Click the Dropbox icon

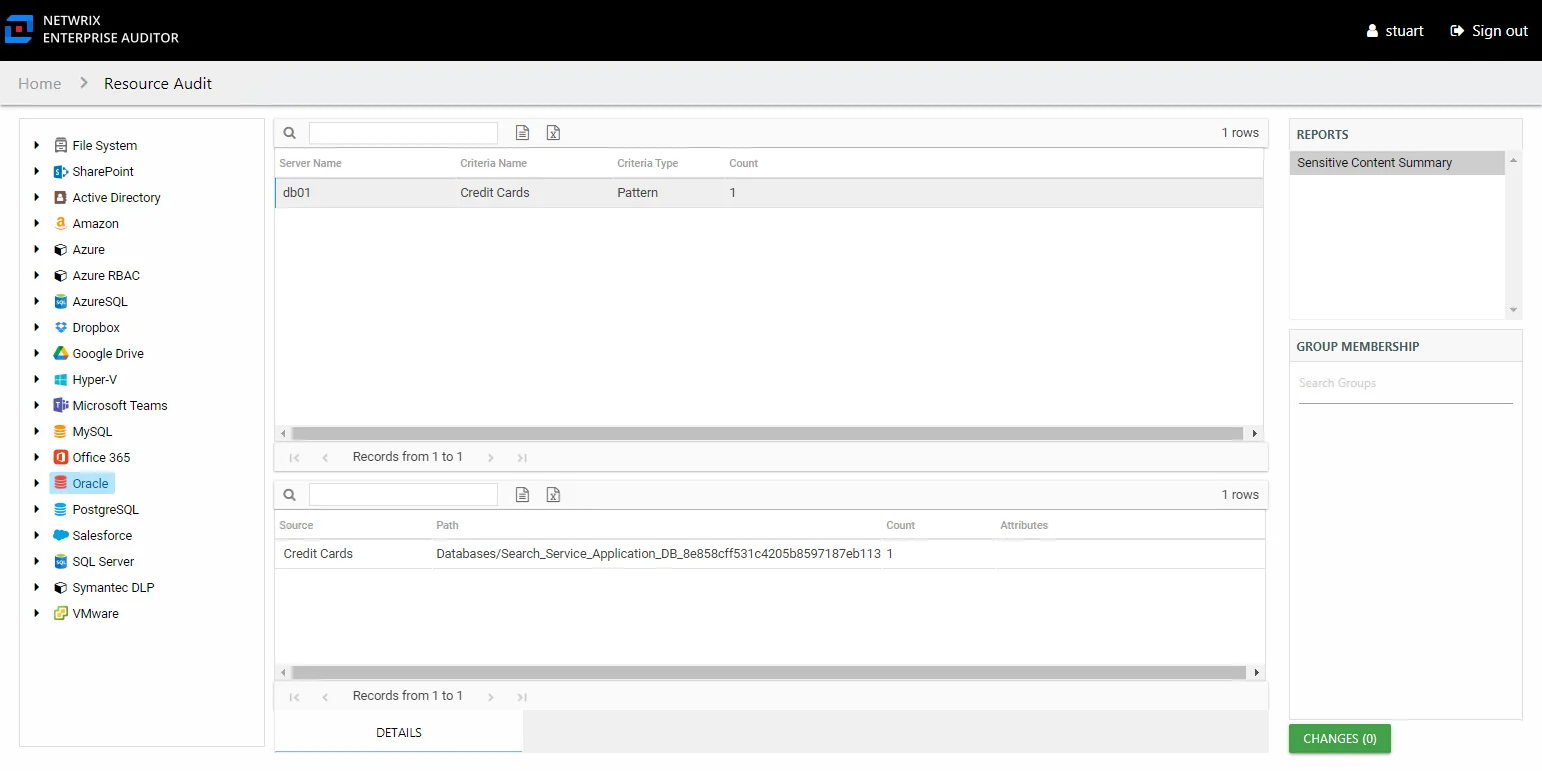pyautogui.click(x=61, y=327)
